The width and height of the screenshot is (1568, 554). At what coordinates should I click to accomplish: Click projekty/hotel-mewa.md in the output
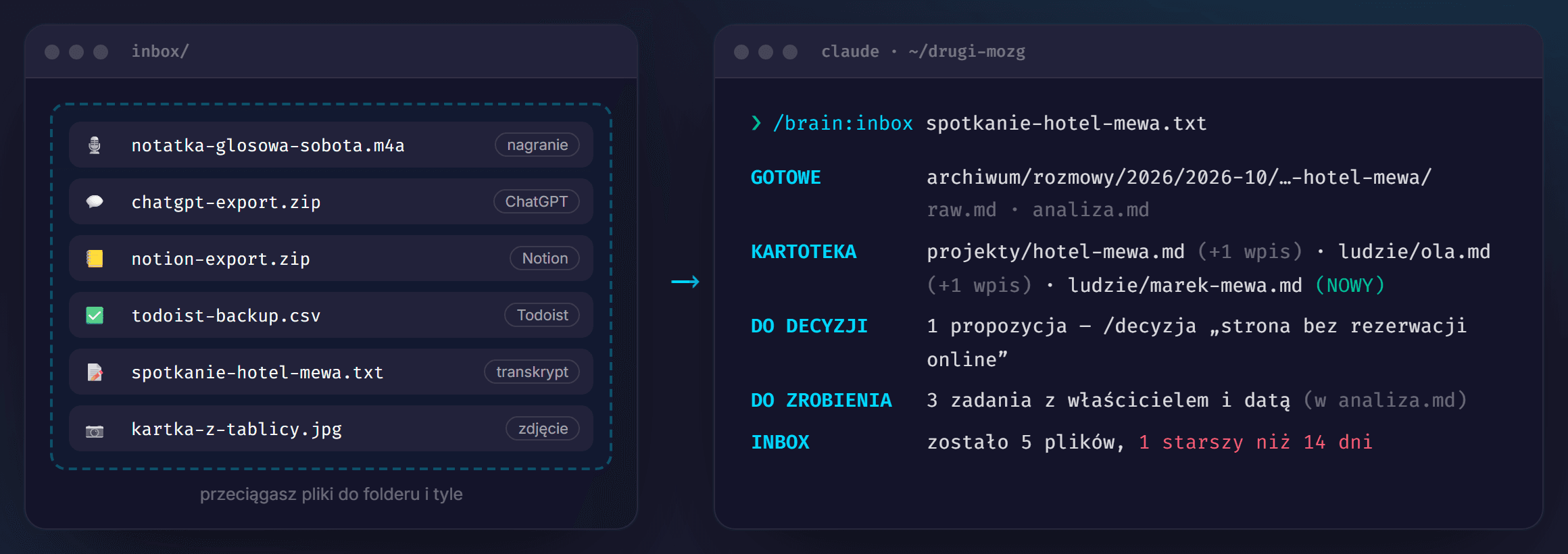(x=1055, y=251)
